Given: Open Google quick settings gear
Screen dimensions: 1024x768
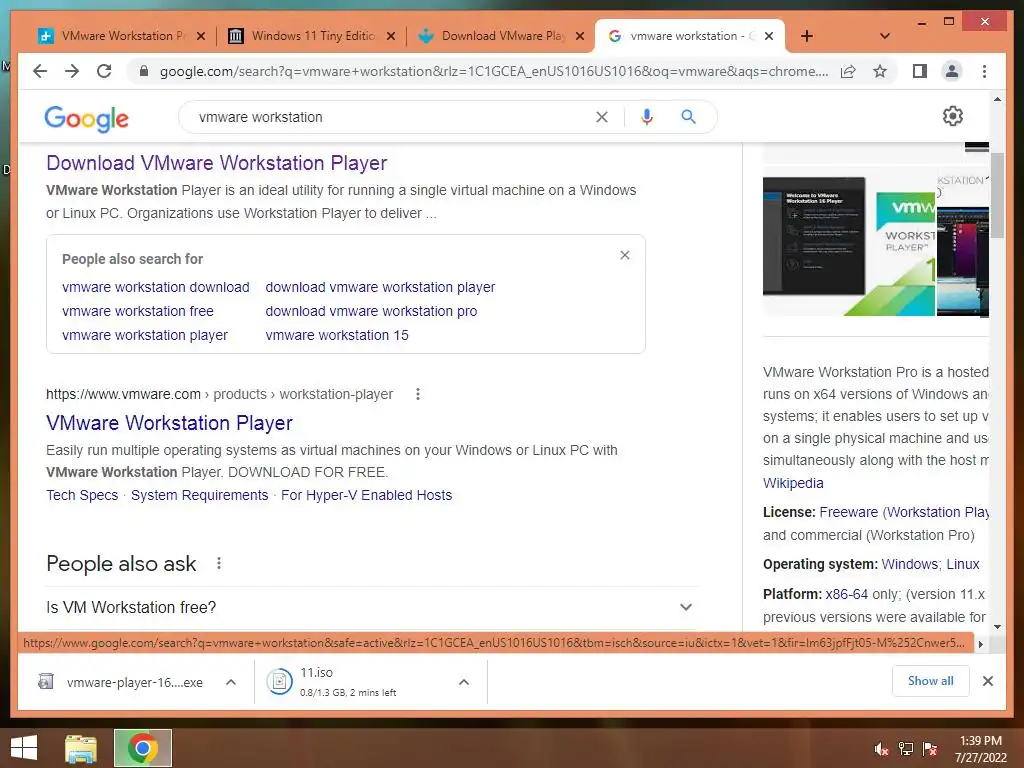Looking at the screenshot, I should 953,116.
